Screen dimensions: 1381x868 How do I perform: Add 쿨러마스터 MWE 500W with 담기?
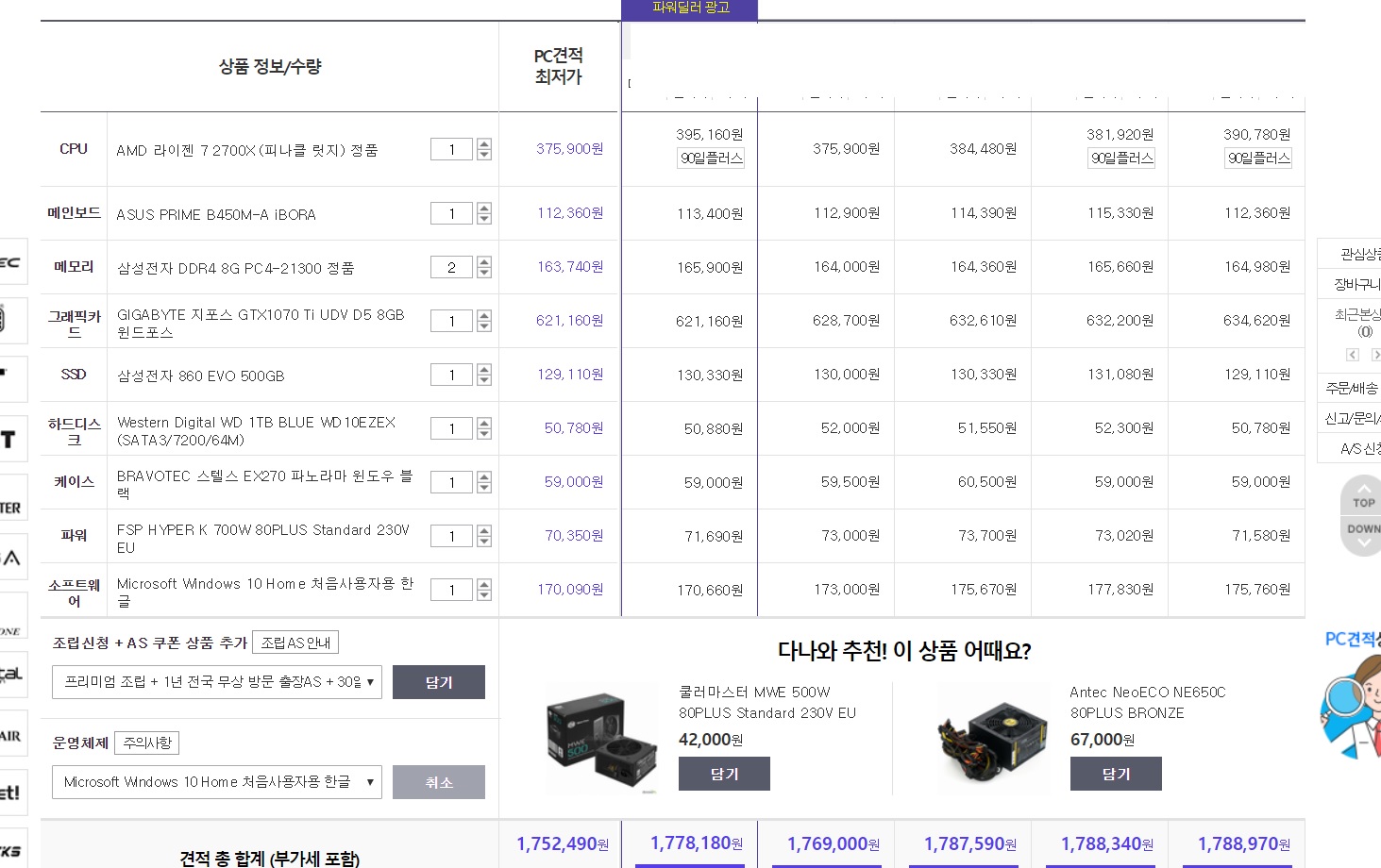coord(724,774)
